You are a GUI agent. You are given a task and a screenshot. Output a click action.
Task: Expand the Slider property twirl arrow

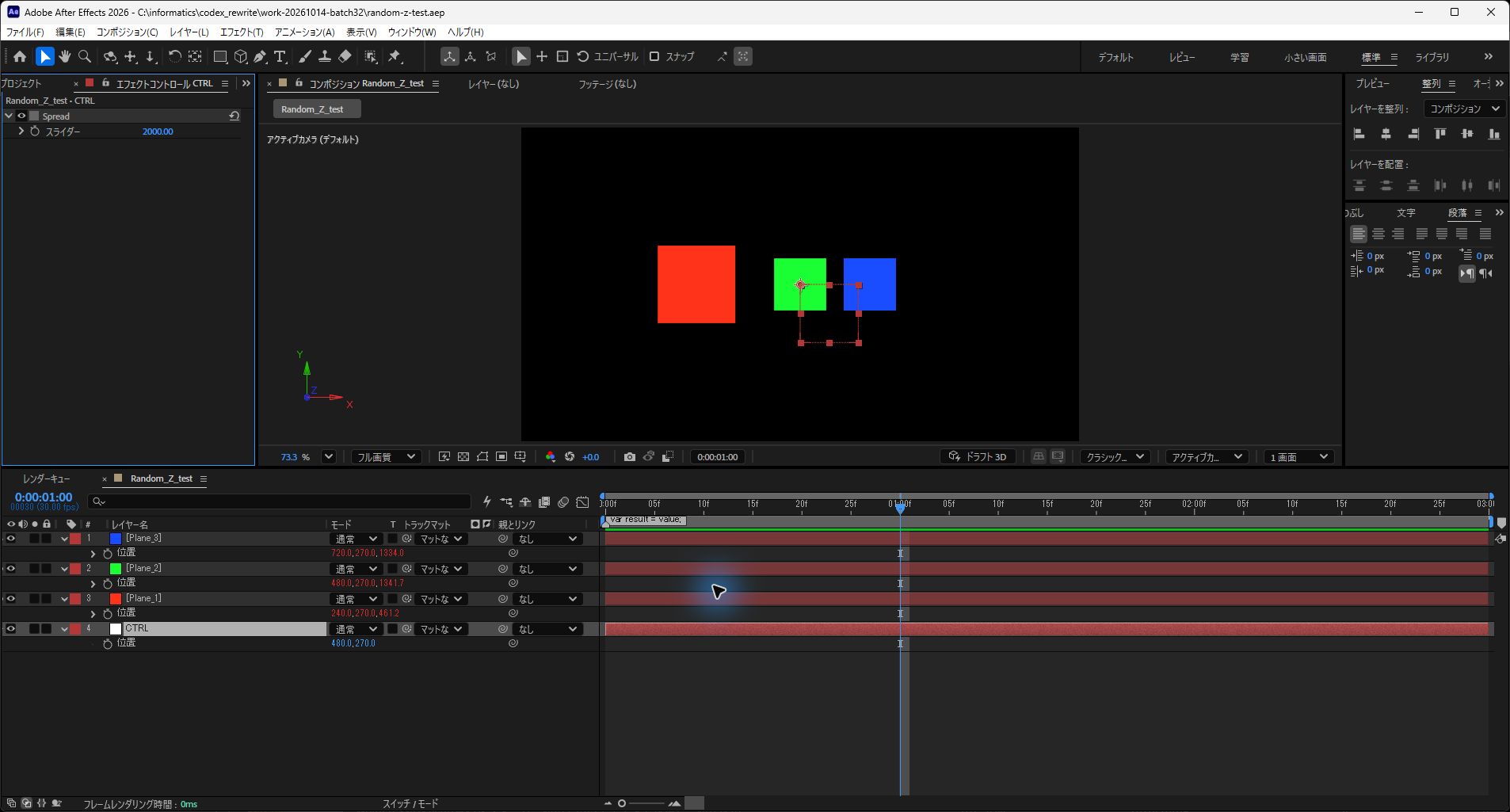point(21,132)
